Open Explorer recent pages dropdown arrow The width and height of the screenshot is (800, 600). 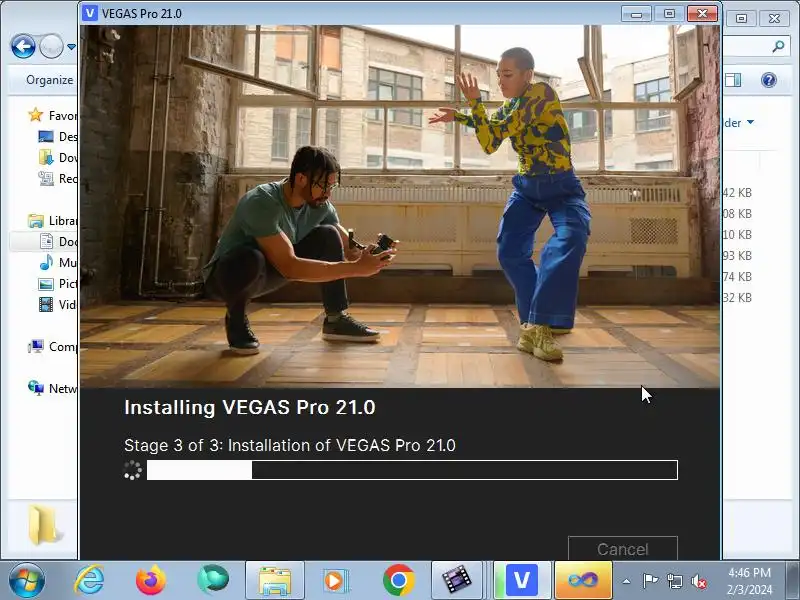click(x=71, y=47)
